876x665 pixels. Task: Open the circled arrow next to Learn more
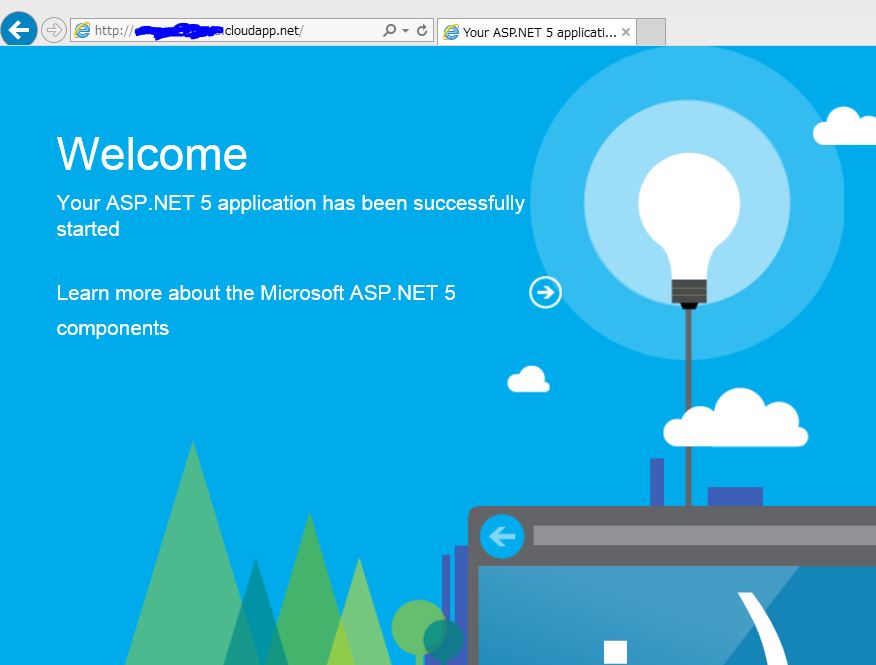click(545, 292)
